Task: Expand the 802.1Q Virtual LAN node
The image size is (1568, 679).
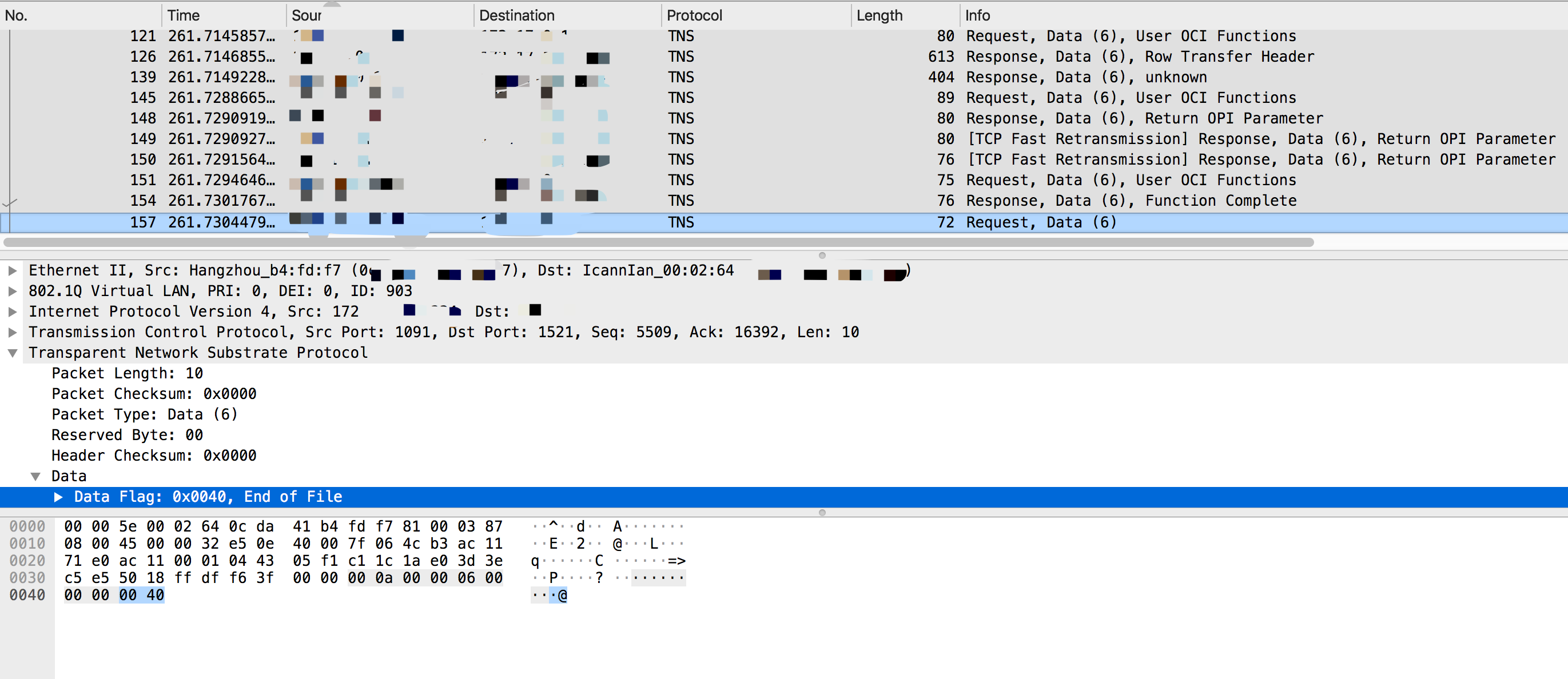Action: tap(12, 291)
